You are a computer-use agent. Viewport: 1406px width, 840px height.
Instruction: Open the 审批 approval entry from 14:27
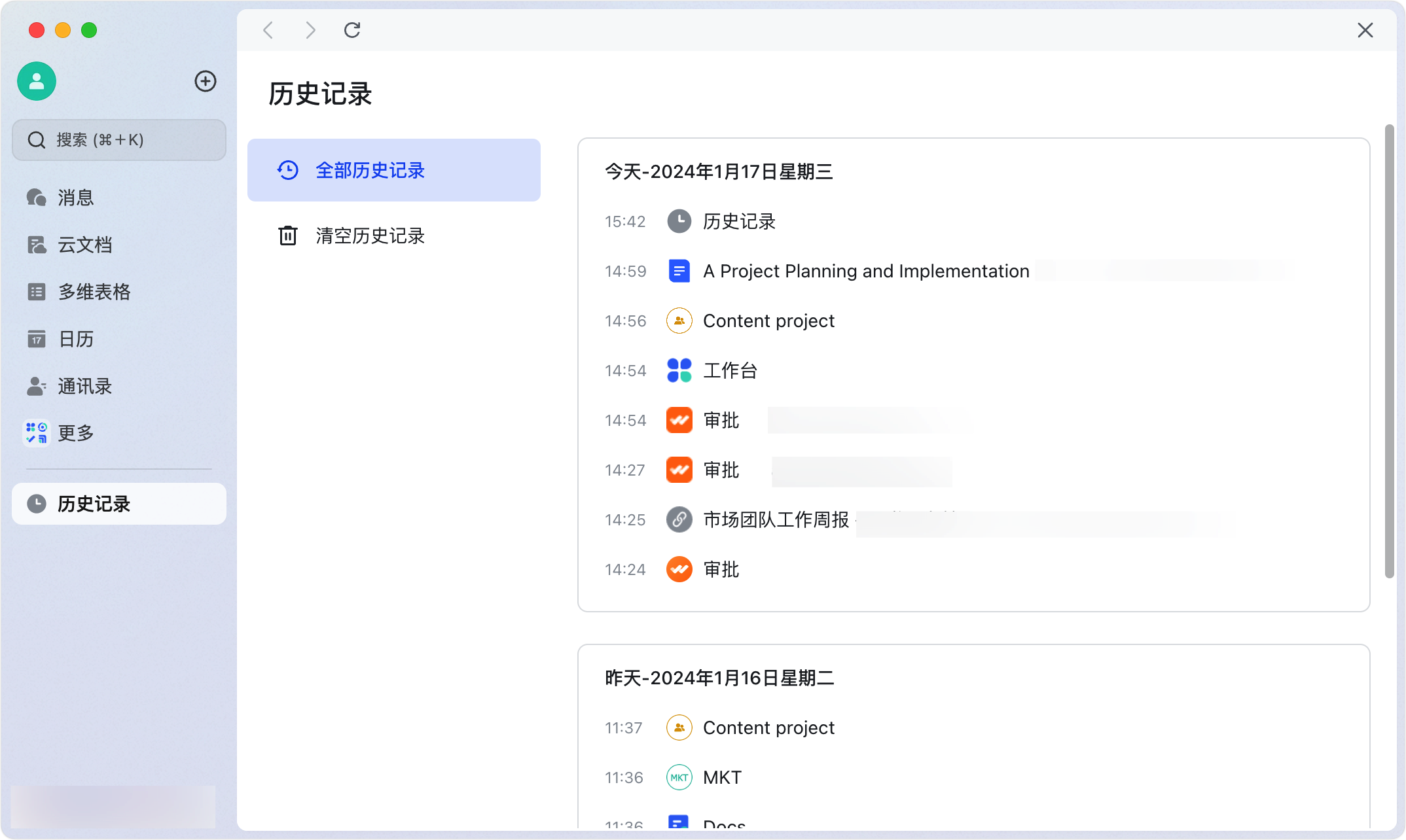(x=721, y=470)
